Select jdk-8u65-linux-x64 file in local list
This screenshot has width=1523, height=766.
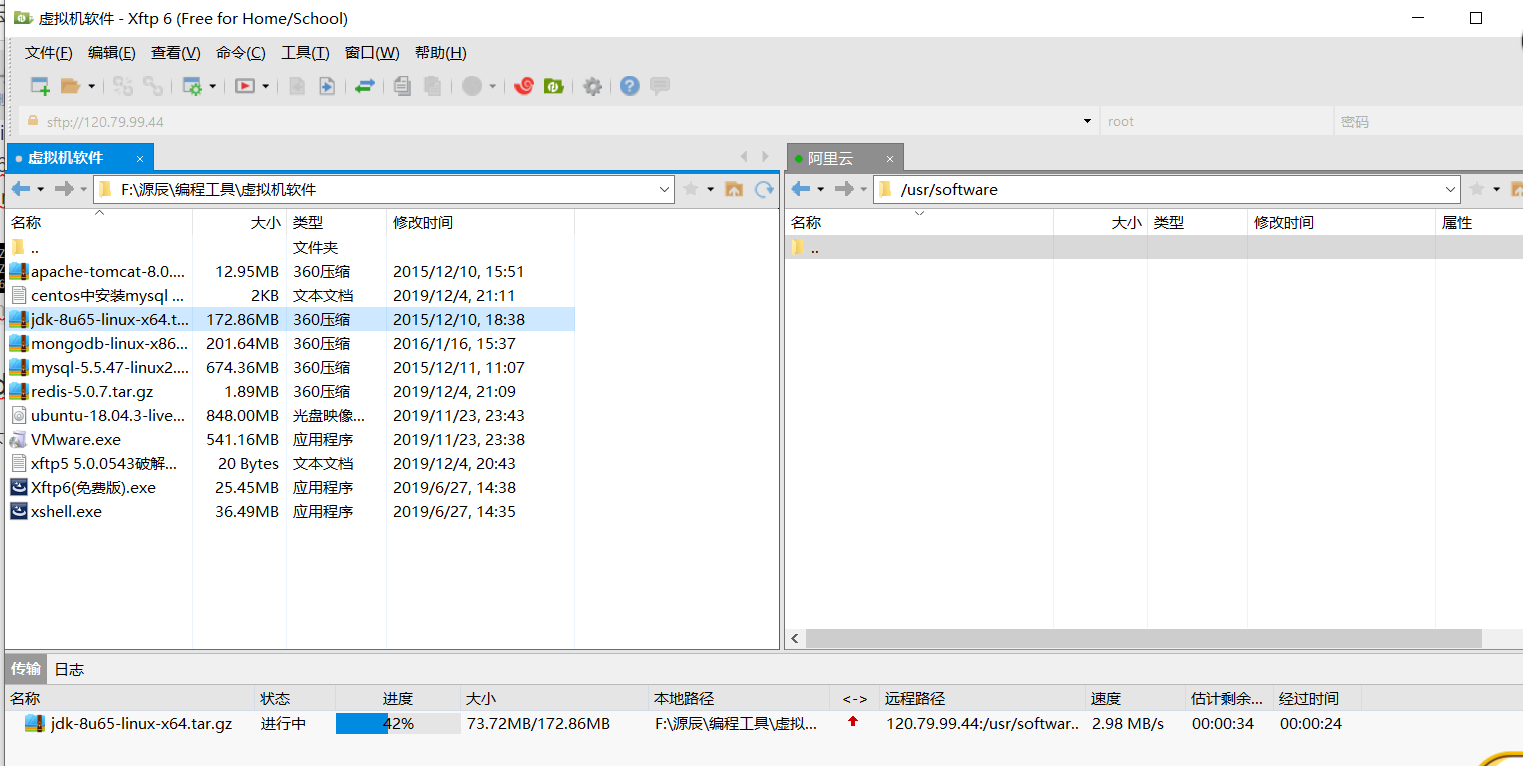tap(290, 319)
